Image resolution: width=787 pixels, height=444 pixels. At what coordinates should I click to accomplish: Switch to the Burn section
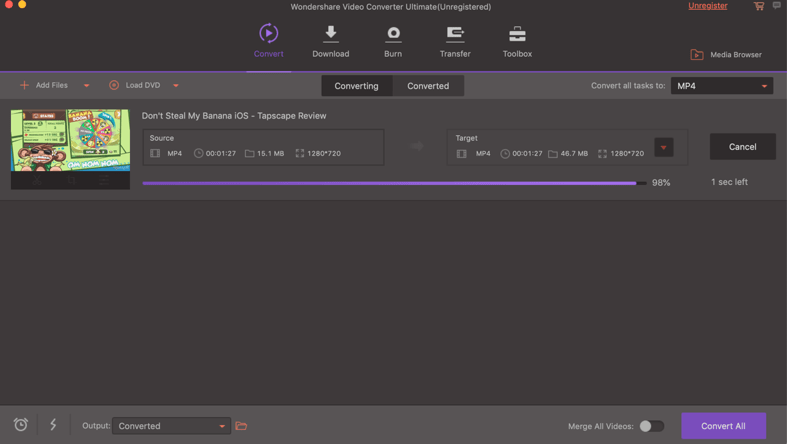point(393,41)
